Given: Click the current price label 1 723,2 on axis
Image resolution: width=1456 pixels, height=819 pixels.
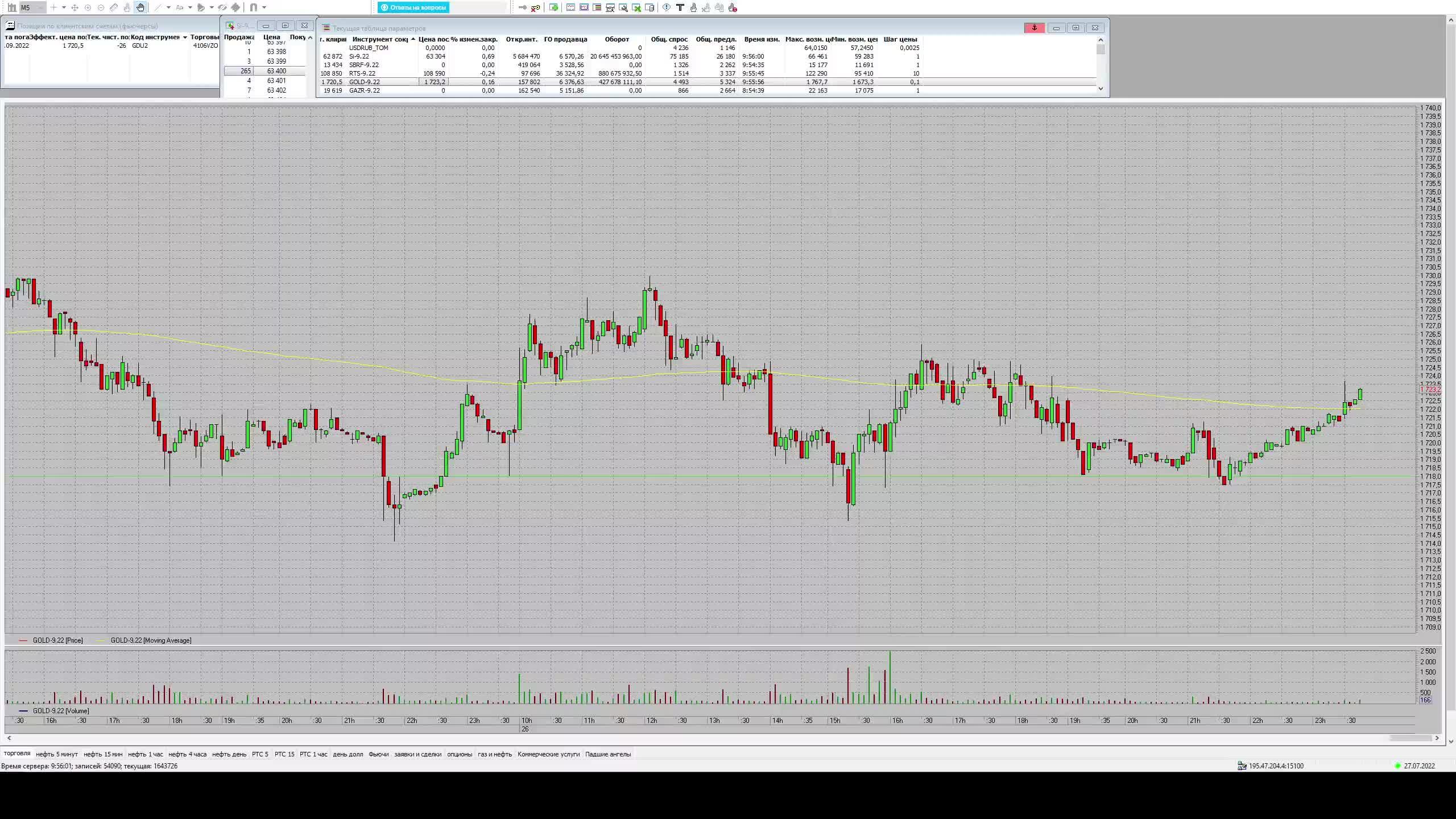Looking at the screenshot, I should tap(1430, 390).
